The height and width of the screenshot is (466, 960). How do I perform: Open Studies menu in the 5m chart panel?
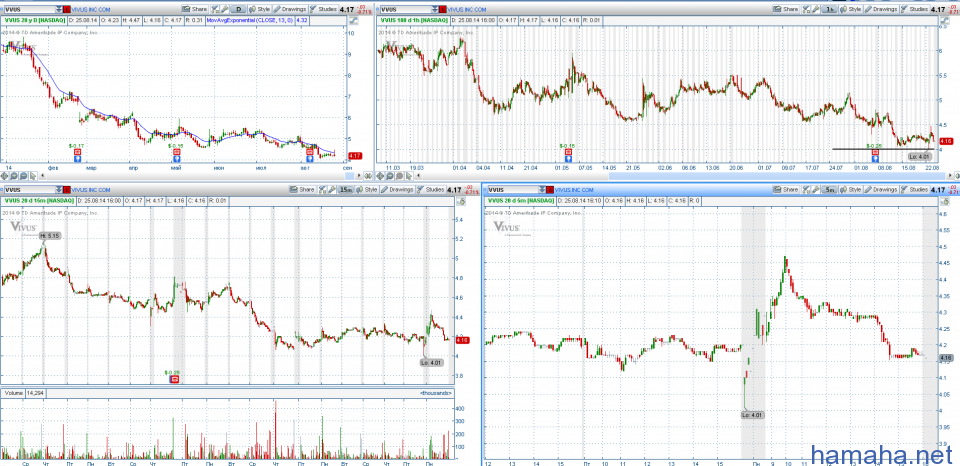(x=915, y=190)
